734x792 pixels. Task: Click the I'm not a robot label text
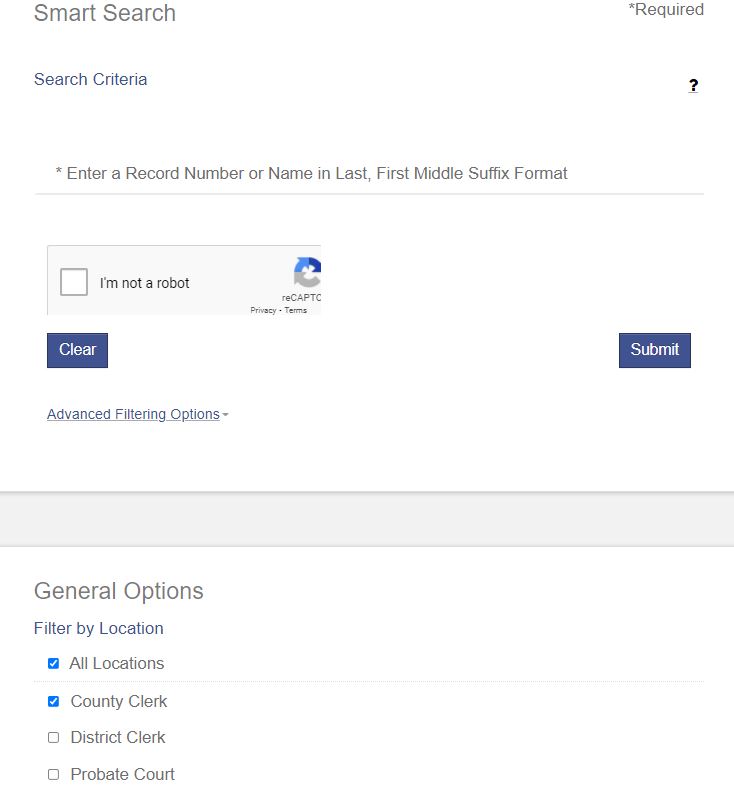[x=145, y=283]
